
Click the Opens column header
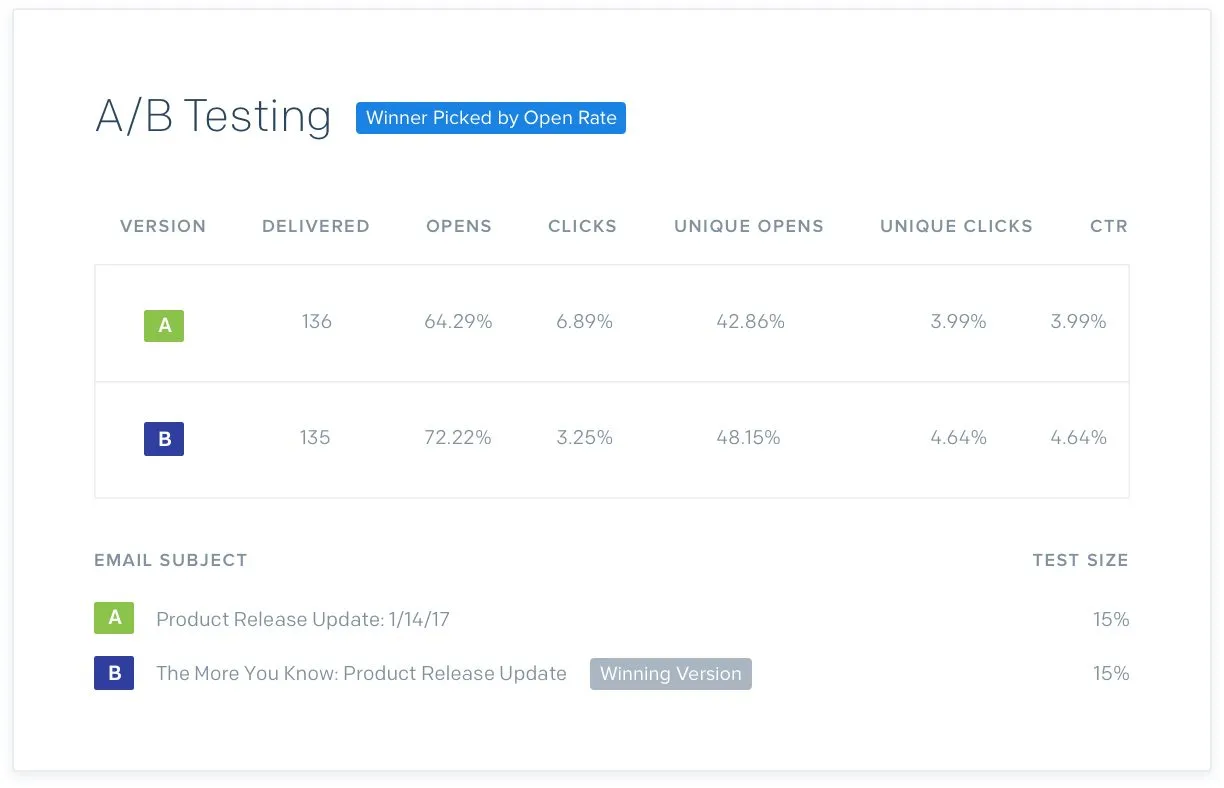(459, 226)
